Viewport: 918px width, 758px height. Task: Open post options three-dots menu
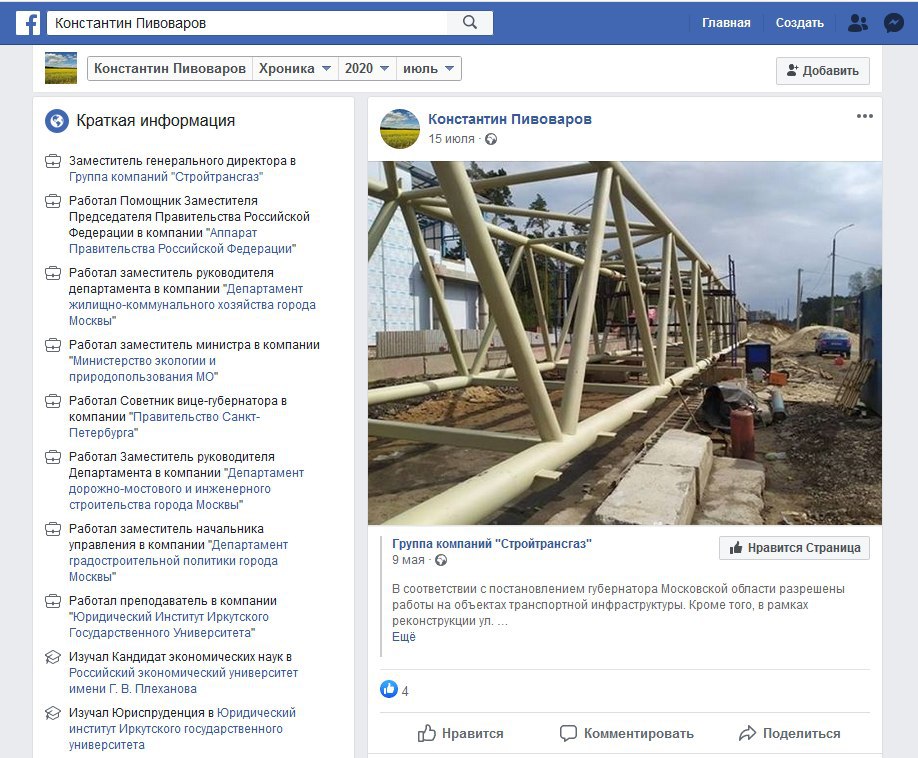[x=865, y=116]
